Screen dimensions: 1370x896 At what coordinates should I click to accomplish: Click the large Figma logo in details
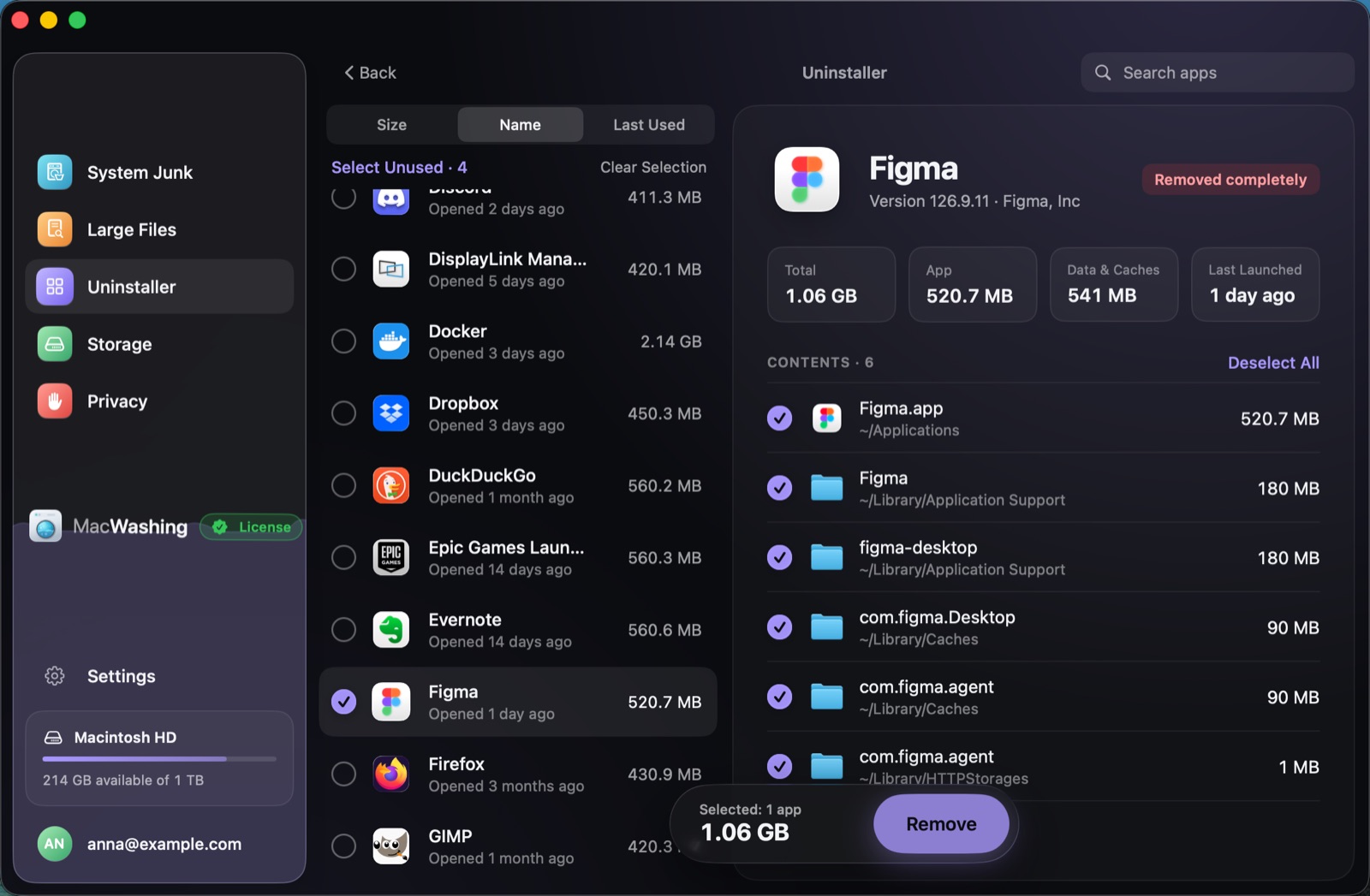pos(807,179)
